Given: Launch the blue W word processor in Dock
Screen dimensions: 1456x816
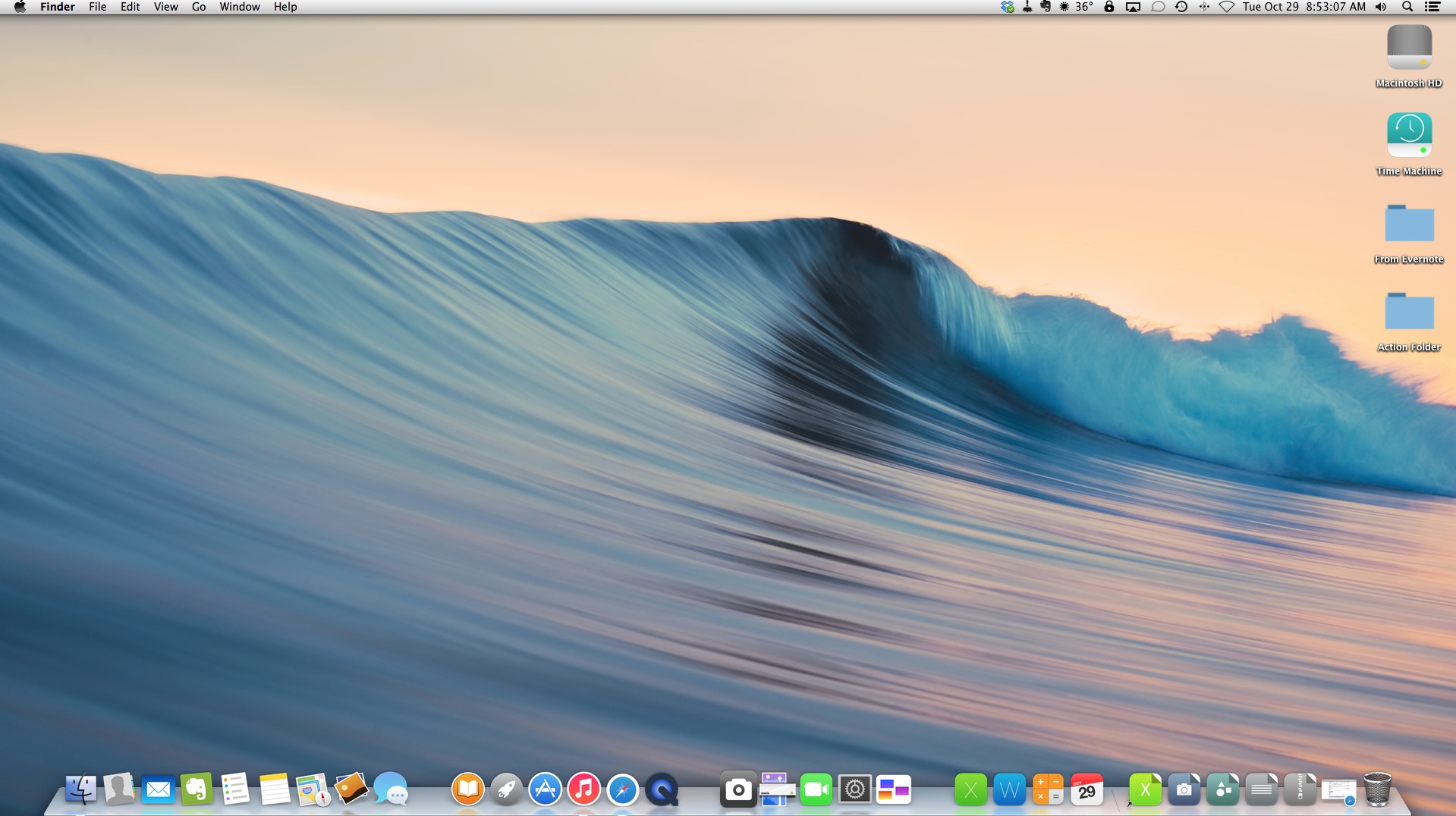Looking at the screenshot, I should 1009,789.
